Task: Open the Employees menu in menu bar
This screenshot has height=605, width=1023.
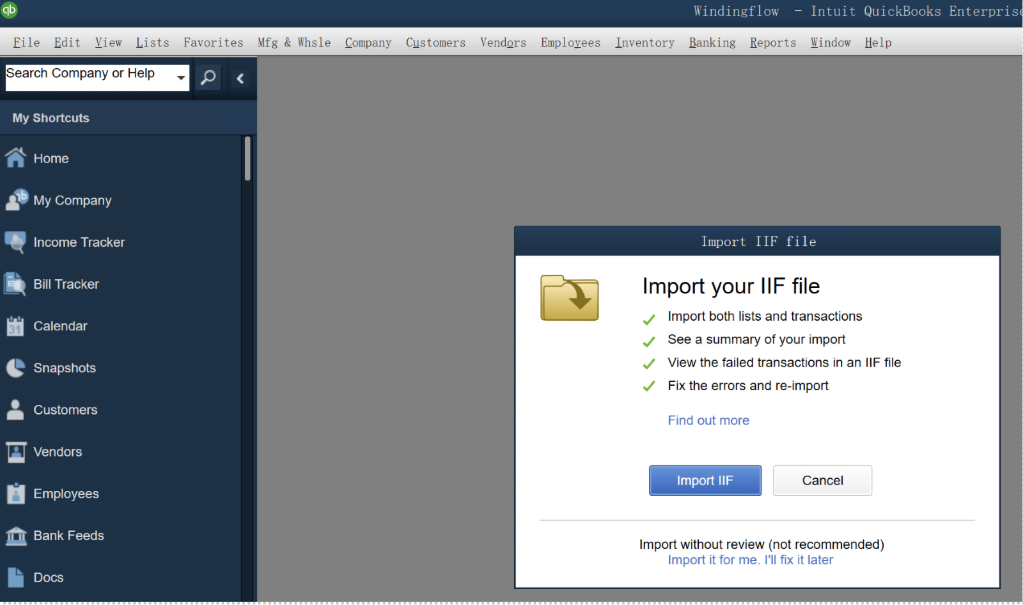Action: 570,42
